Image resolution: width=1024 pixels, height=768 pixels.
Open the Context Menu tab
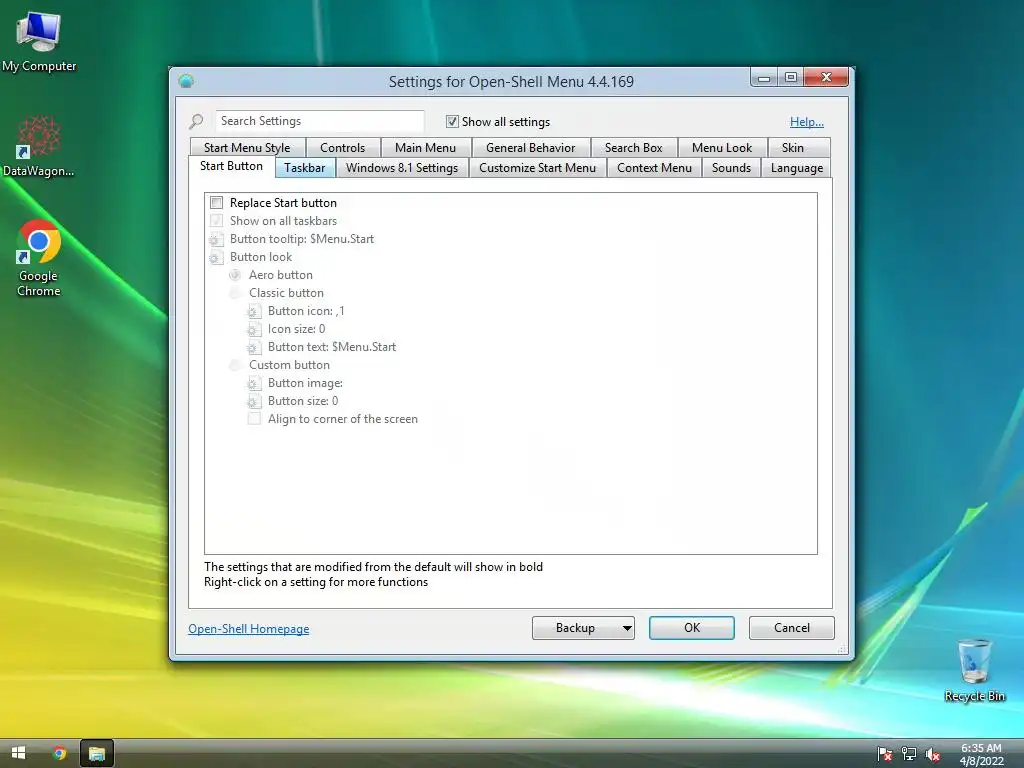(x=654, y=168)
